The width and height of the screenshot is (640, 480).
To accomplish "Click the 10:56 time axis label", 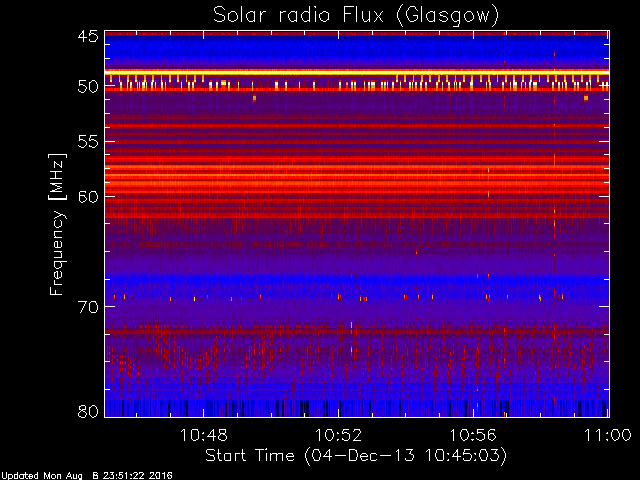I will point(473,435).
